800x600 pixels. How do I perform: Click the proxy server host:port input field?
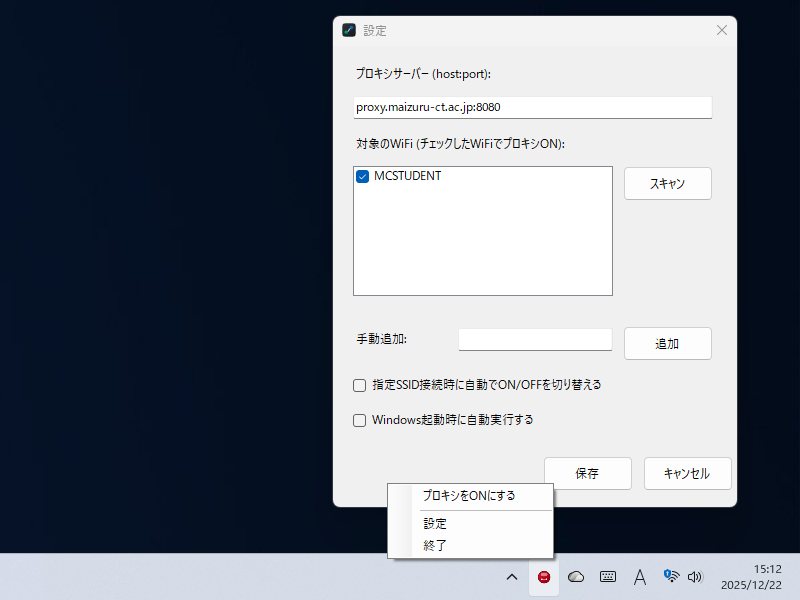tap(532, 107)
